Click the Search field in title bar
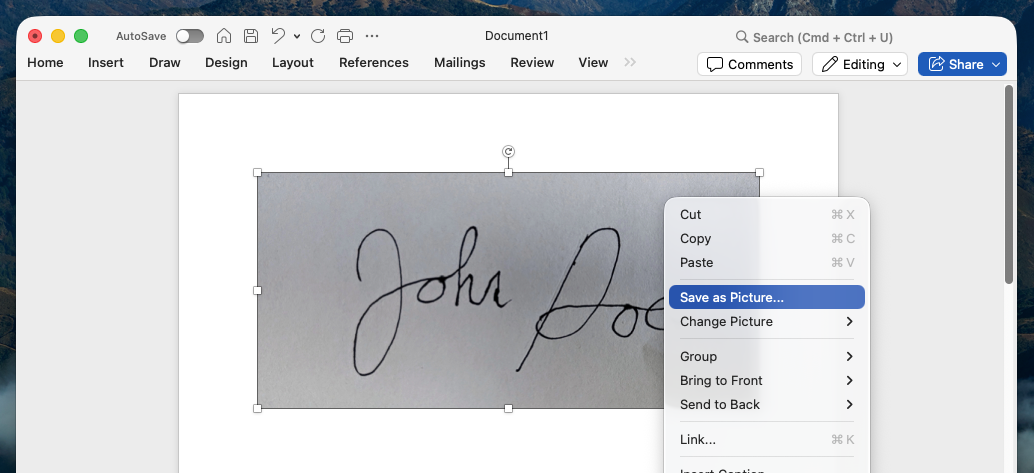The width and height of the screenshot is (1034, 473). tap(814, 38)
